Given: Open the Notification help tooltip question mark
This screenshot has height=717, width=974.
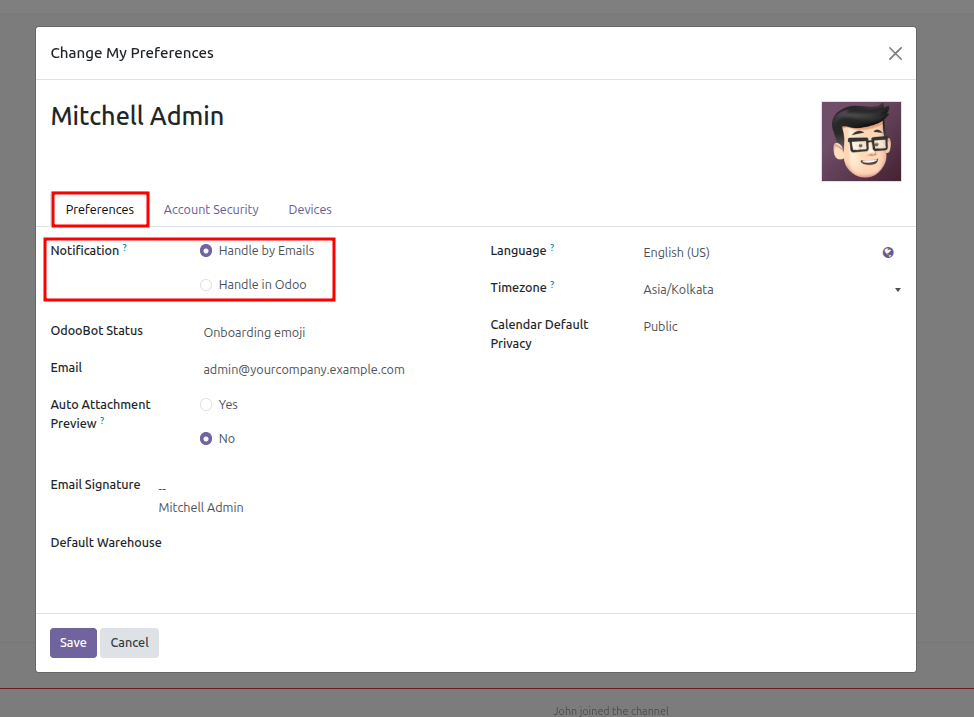Looking at the screenshot, I should (x=125, y=247).
